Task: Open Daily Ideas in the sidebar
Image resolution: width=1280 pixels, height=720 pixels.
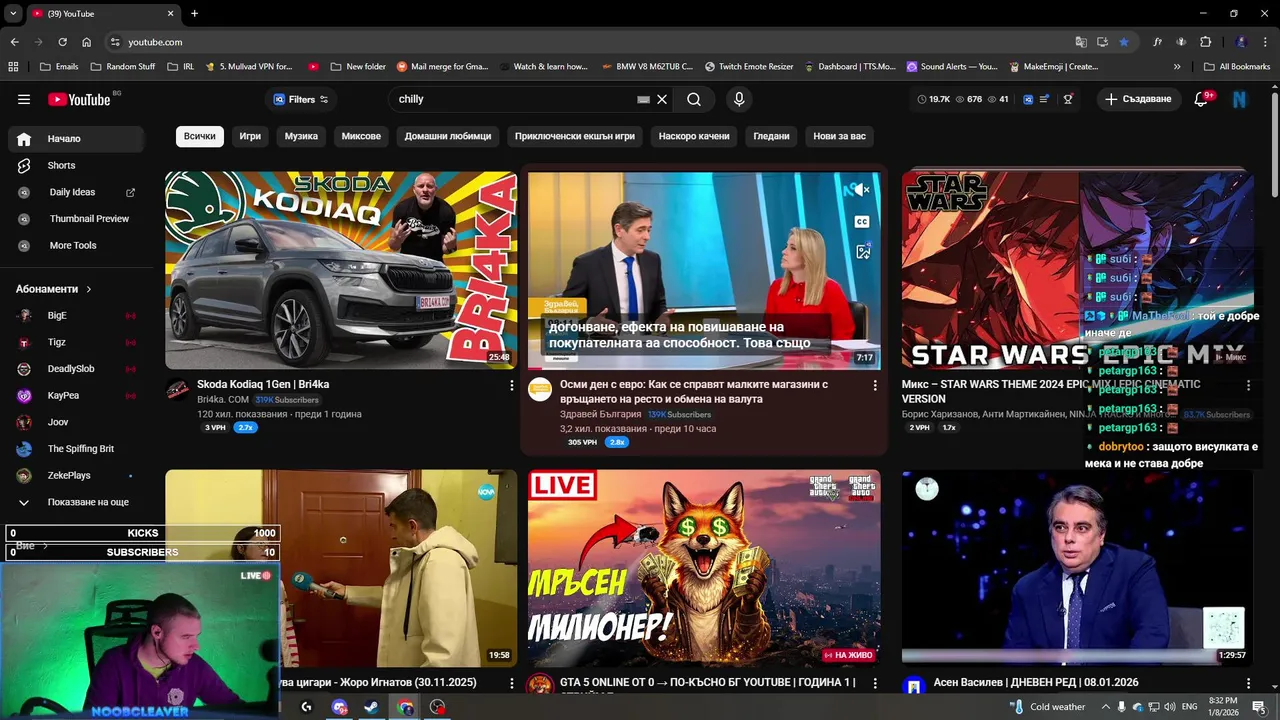Action: tap(74, 192)
